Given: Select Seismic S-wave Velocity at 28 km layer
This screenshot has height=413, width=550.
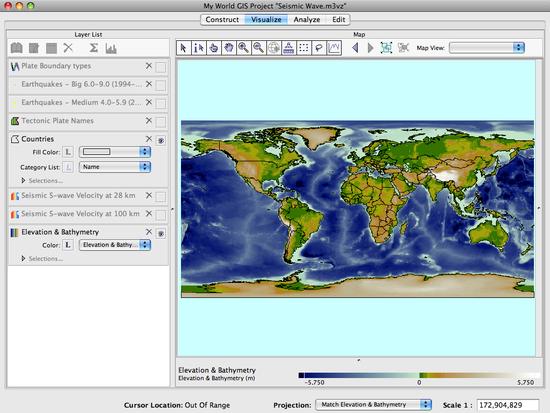Looking at the screenshot, I should [78, 195].
